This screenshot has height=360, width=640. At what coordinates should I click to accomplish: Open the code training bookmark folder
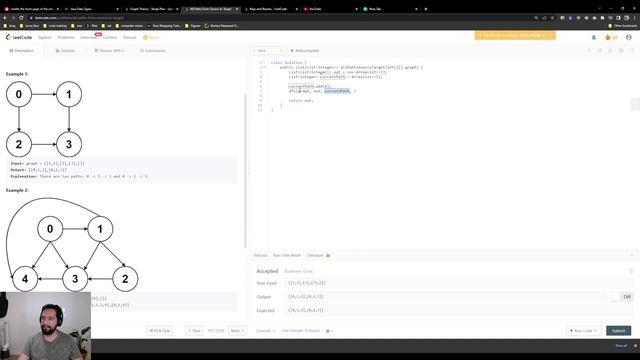pyautogui.click(x=55, y=26)
